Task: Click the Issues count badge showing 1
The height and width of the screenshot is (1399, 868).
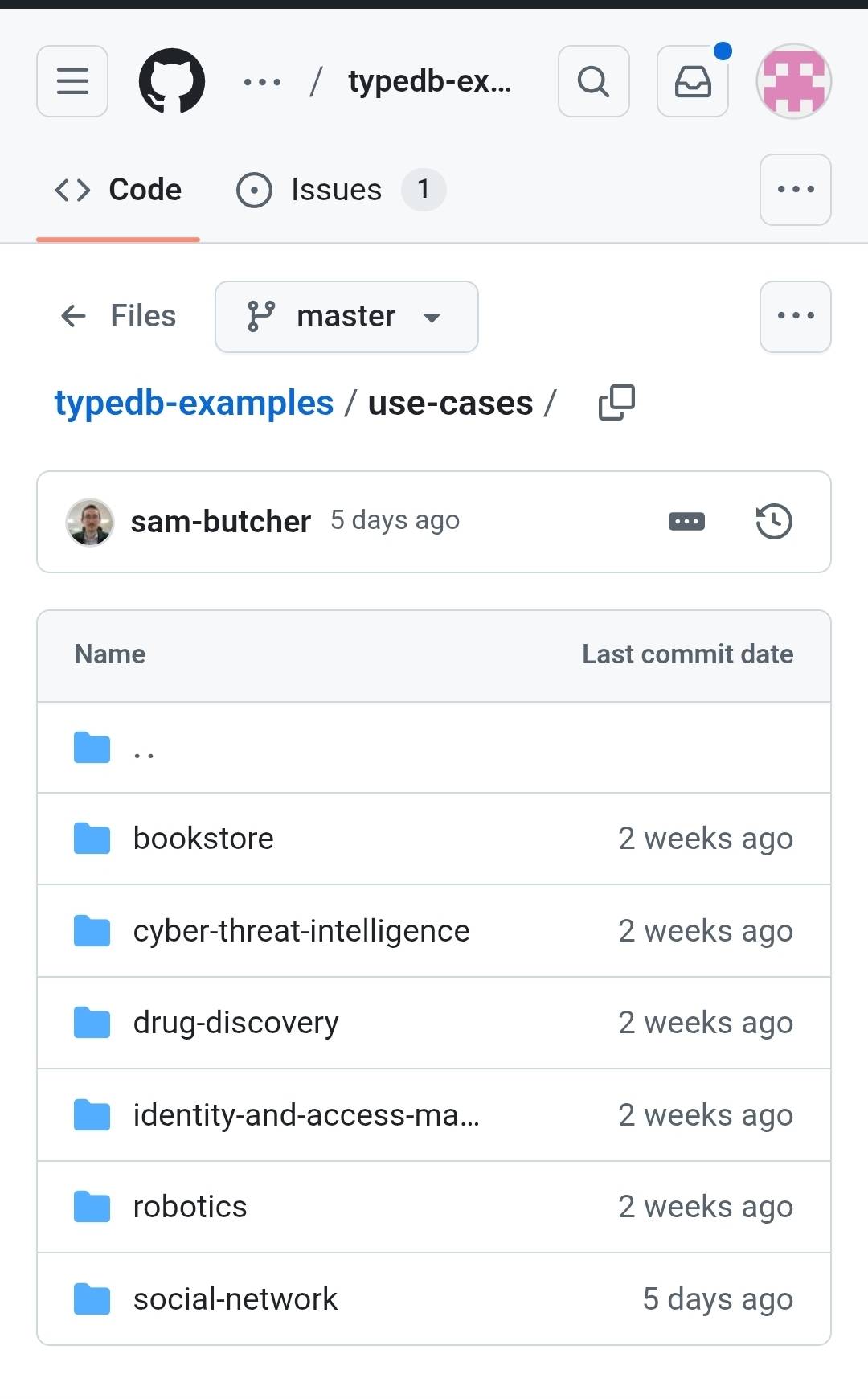Action: [x=424, y=190]
